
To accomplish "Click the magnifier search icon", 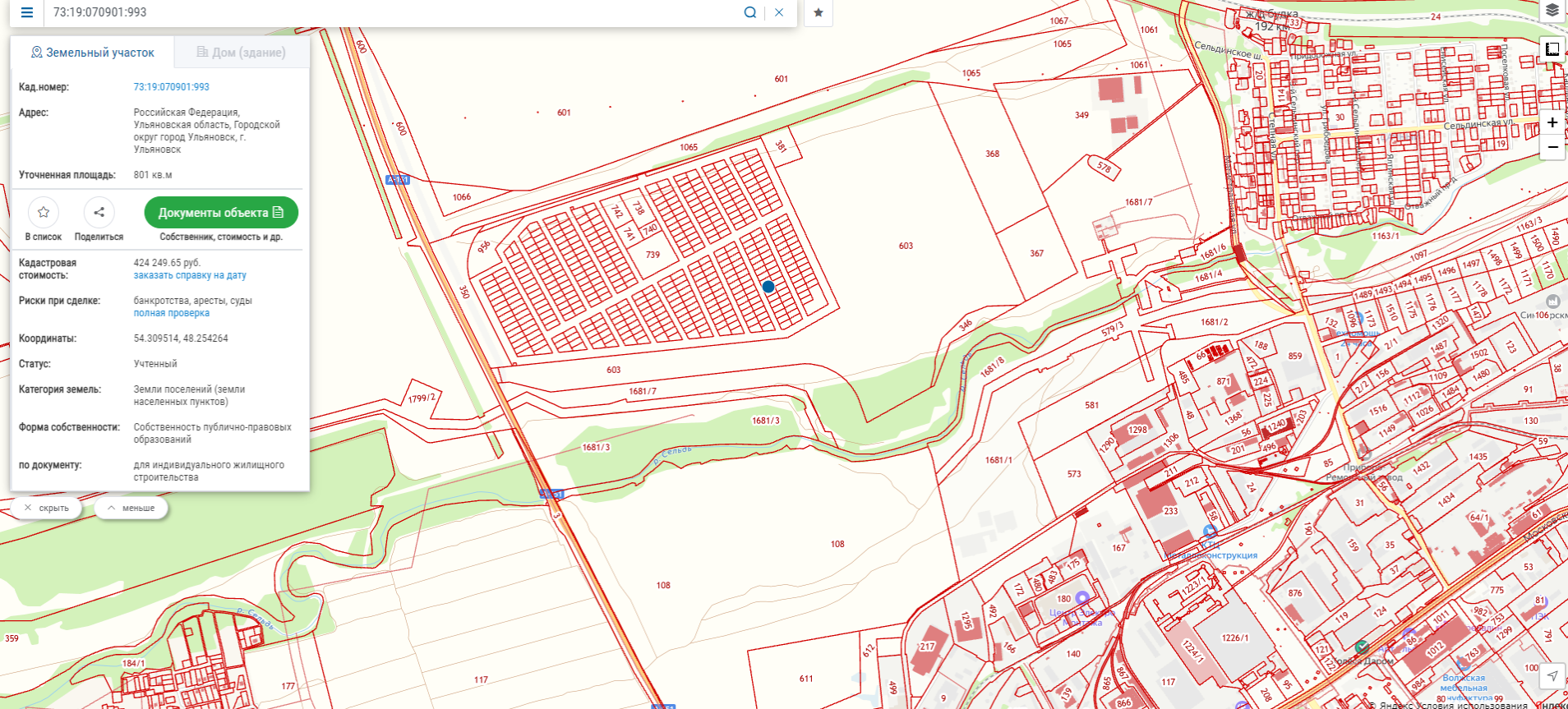I will [749, 12].
